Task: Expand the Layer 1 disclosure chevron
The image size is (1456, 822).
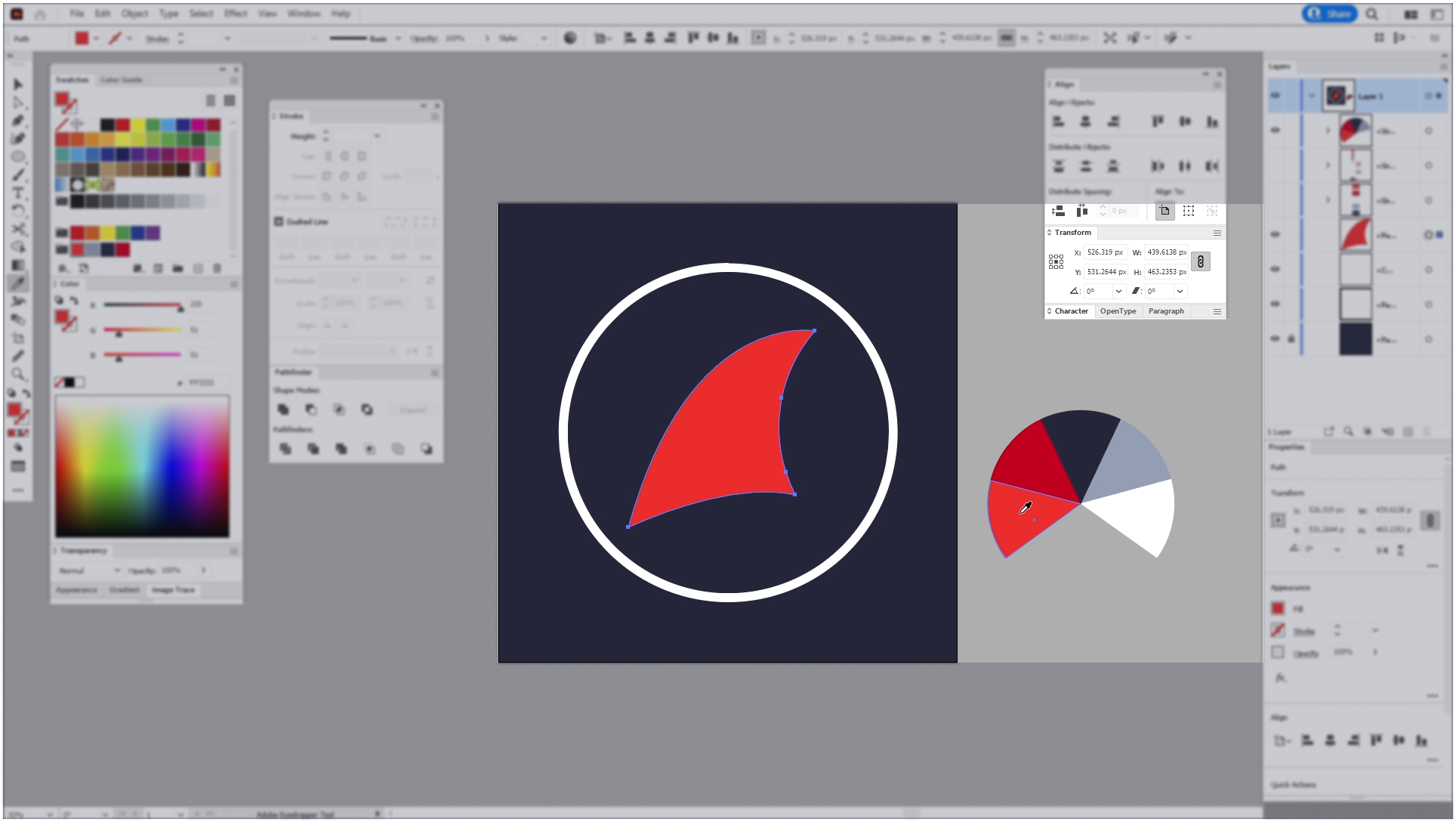Action: pyautogui.click(x=1313, y=96)
